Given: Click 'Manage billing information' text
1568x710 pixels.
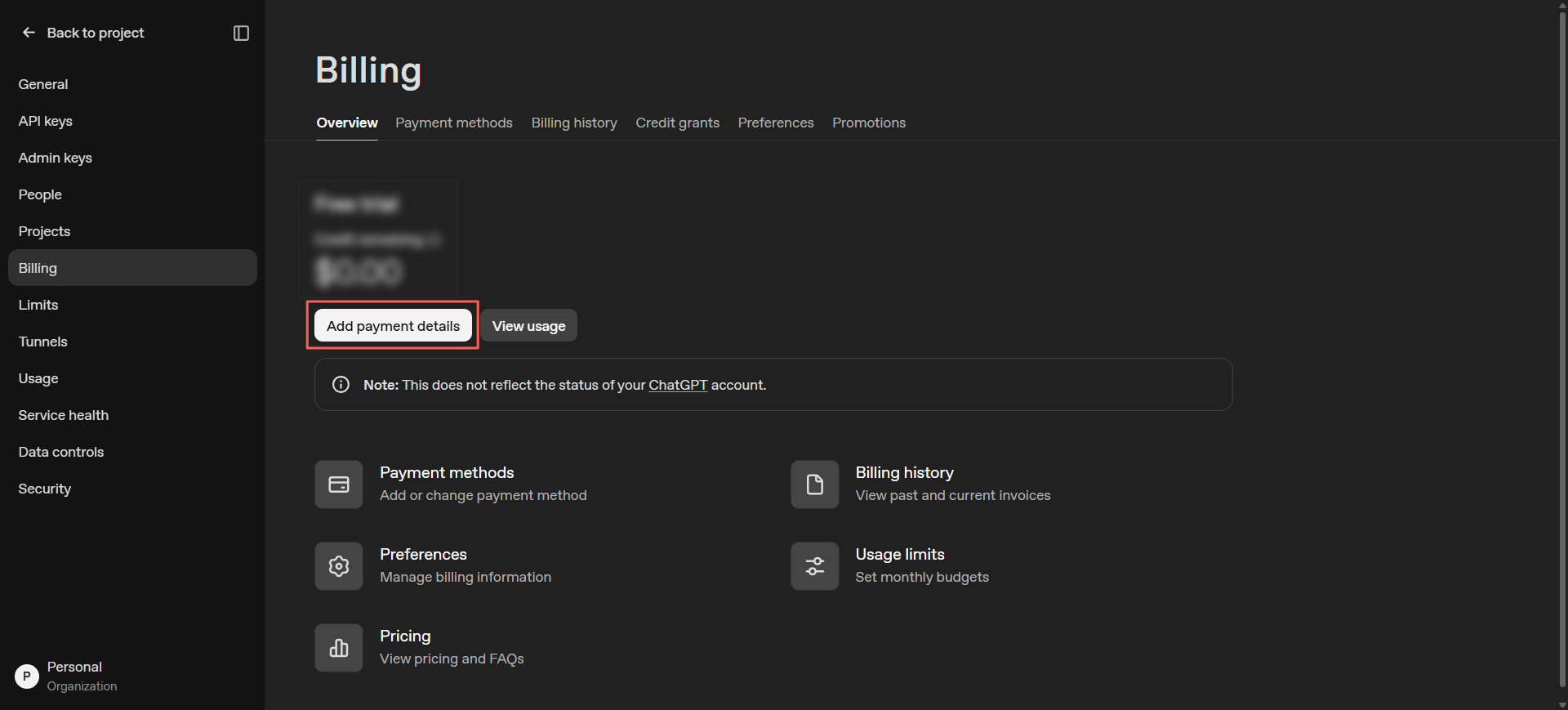Looking at the screenshot, I should point(465,577).
